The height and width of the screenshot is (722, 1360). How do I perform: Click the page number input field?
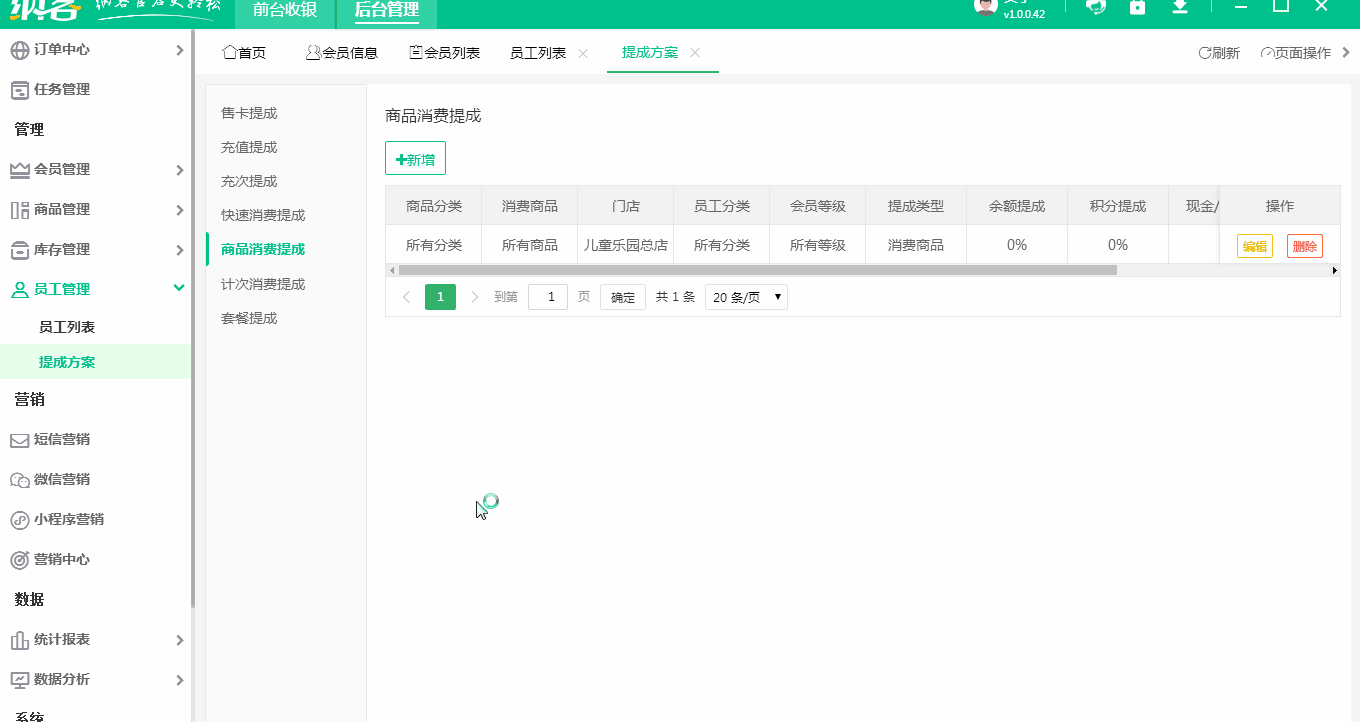547,296
